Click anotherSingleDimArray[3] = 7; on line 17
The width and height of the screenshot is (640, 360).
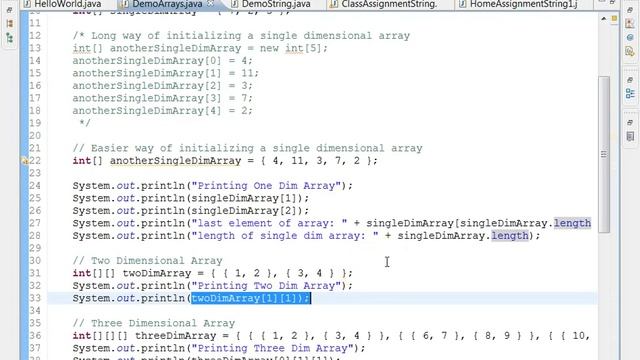[x=163, y=98]
